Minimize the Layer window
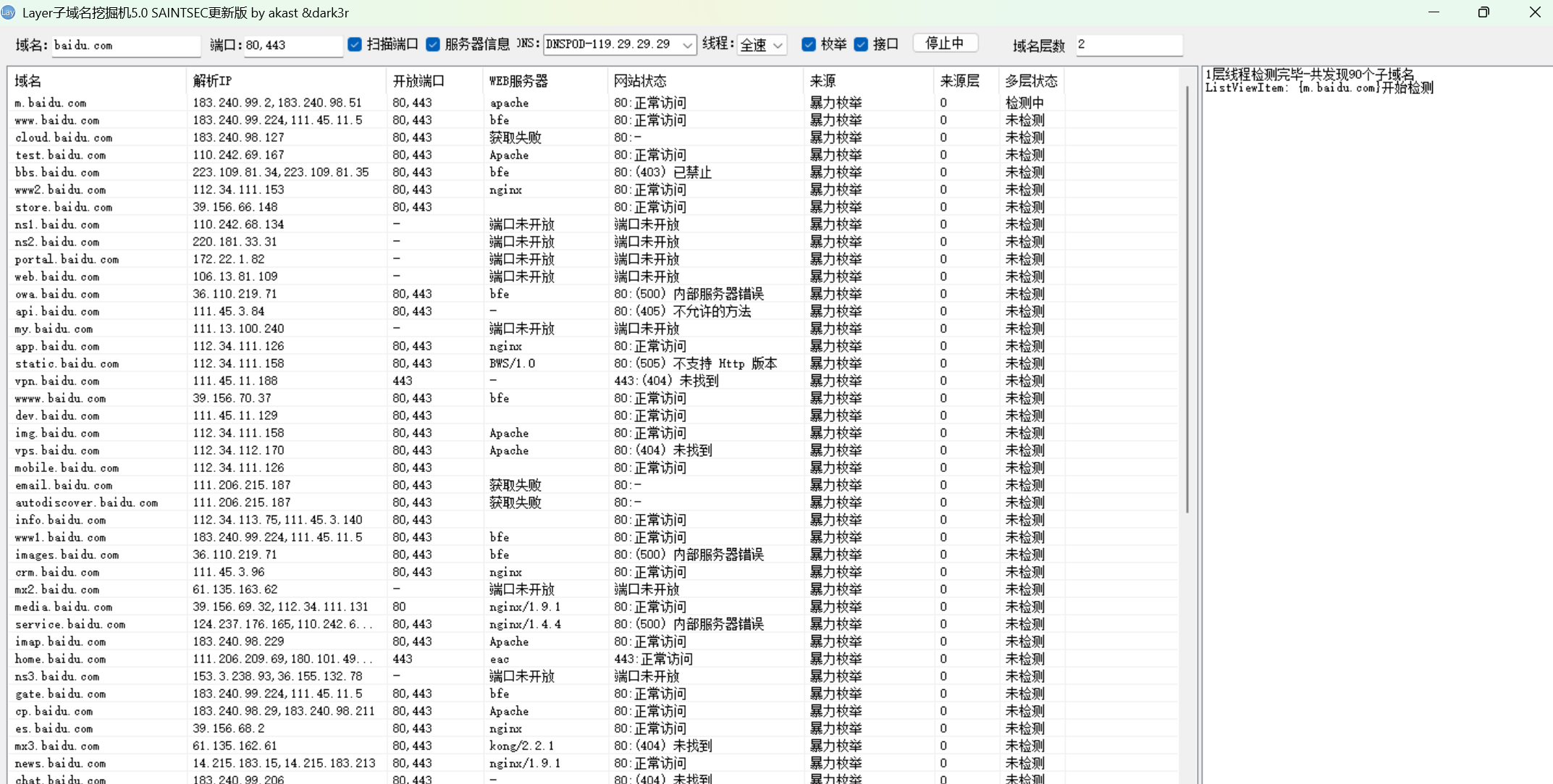 point(1434,12)
